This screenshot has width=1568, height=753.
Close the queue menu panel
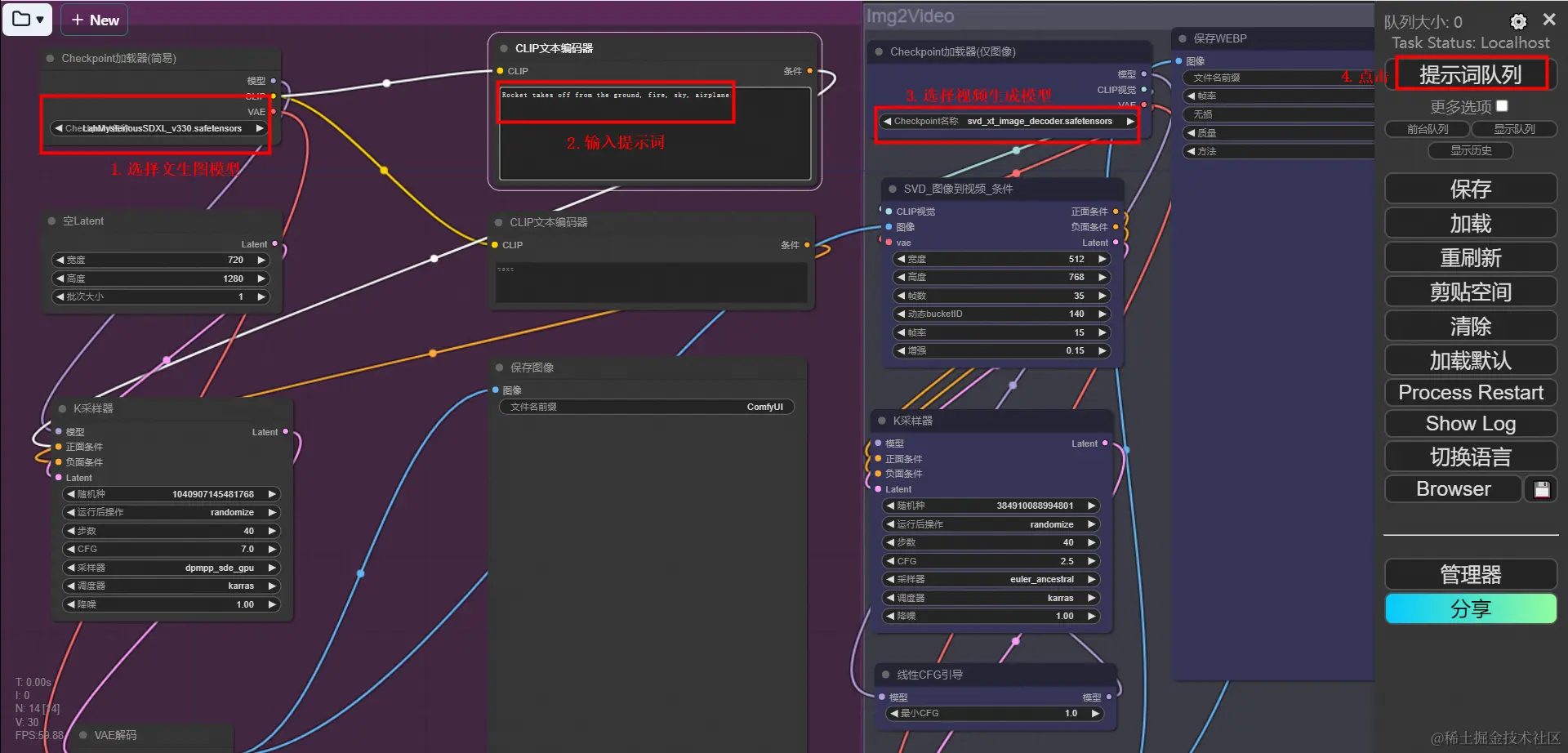(x=1549, y=20)
